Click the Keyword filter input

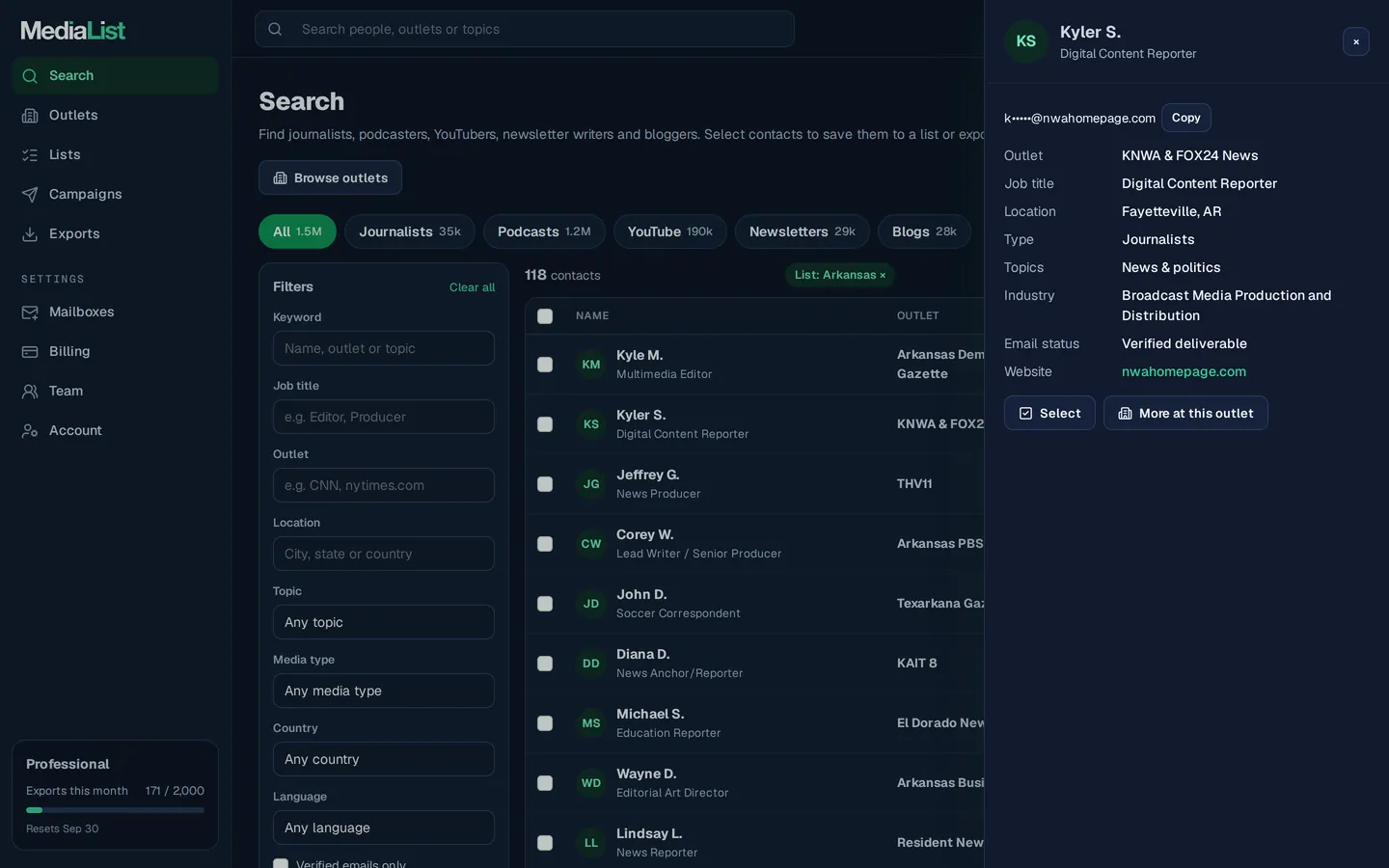[384, 348]
